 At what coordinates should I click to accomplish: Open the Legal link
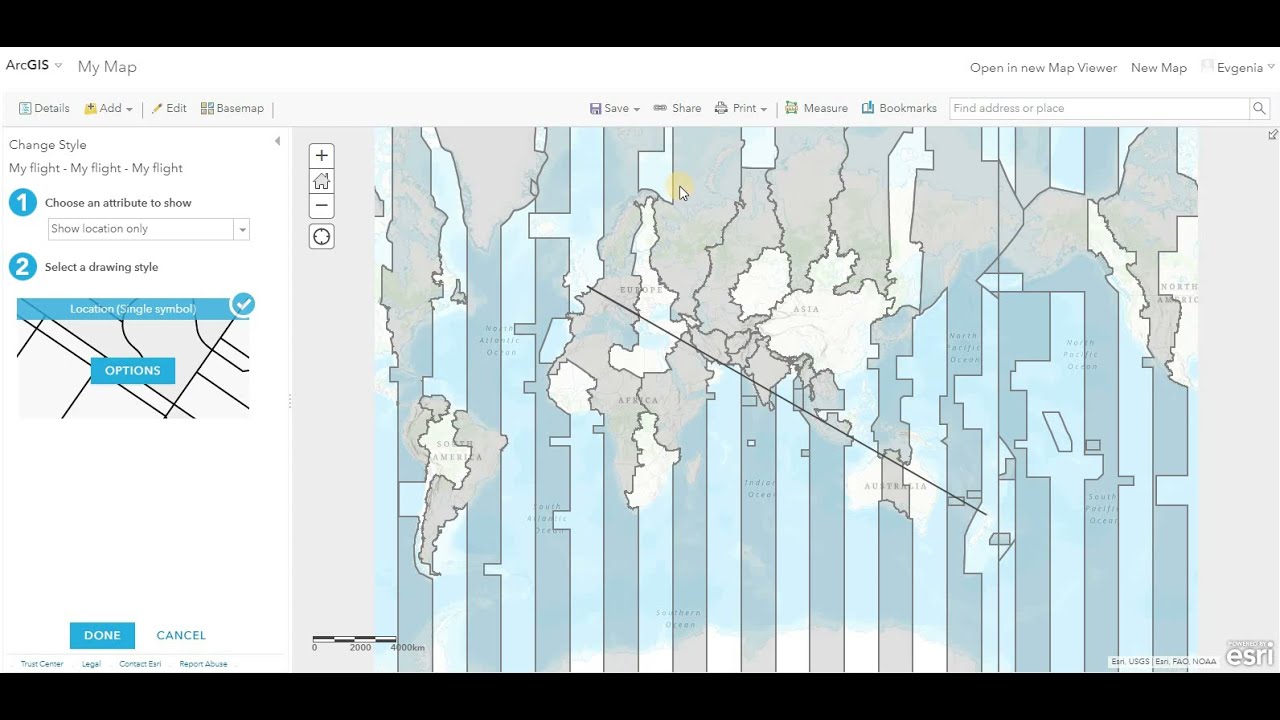91,664
